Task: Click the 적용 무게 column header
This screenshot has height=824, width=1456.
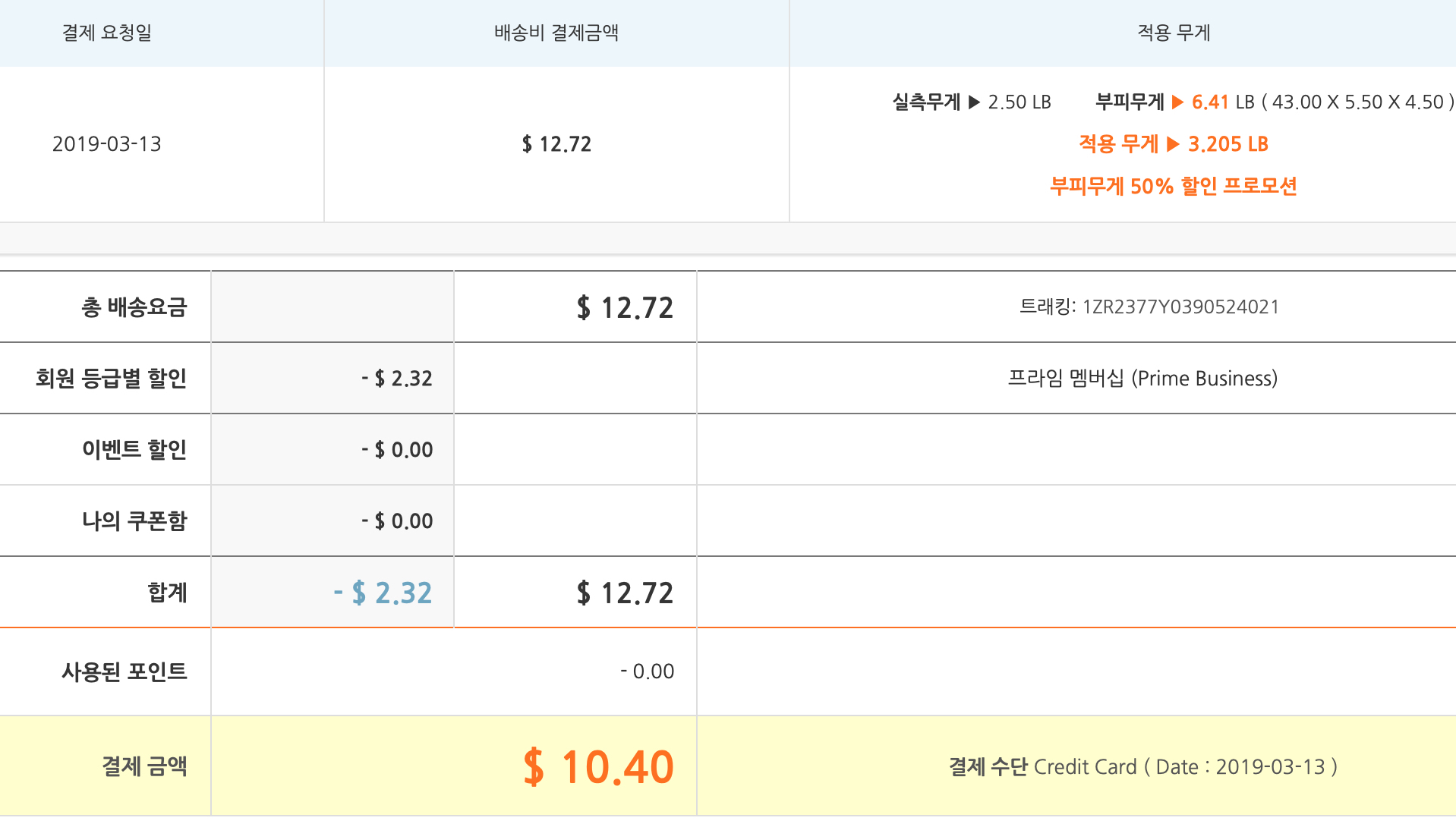Action: [1173, 33]
